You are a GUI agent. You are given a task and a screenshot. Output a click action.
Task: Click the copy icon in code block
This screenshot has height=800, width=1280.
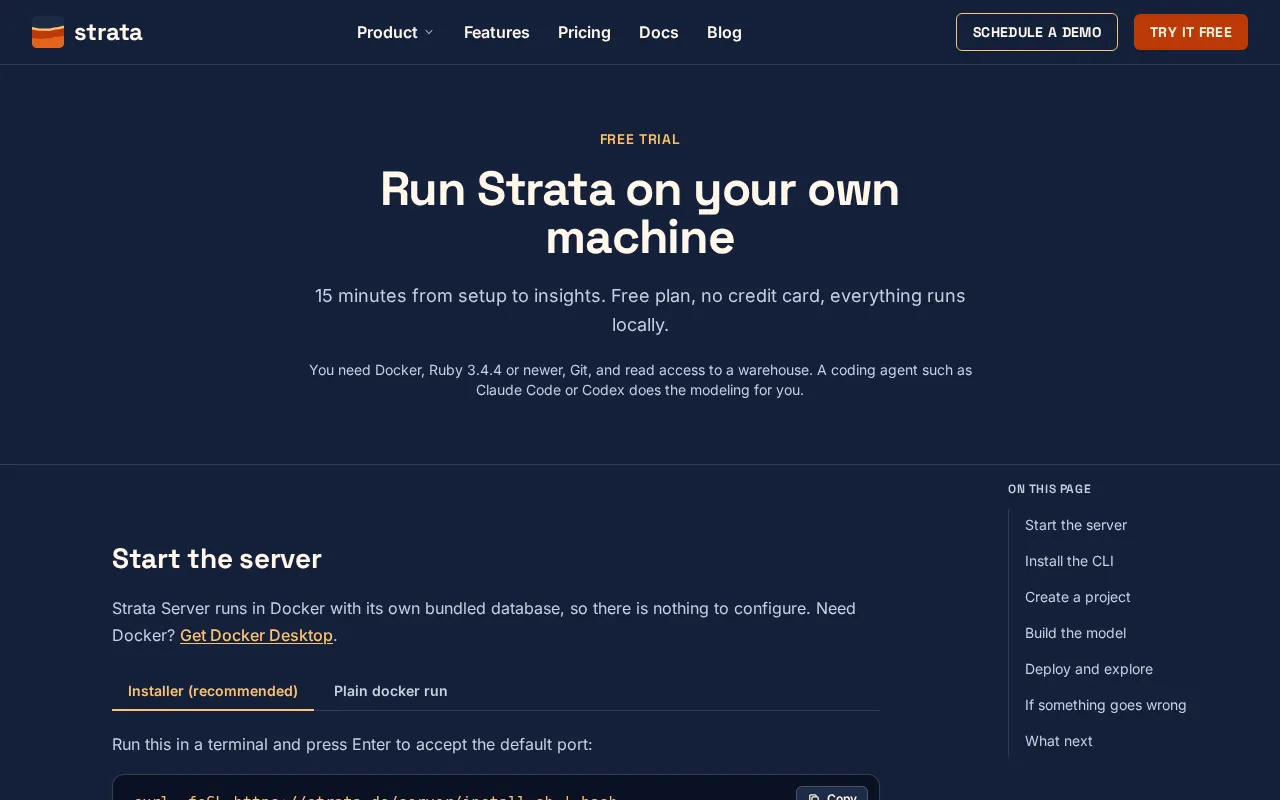click(x=814, y=796)
